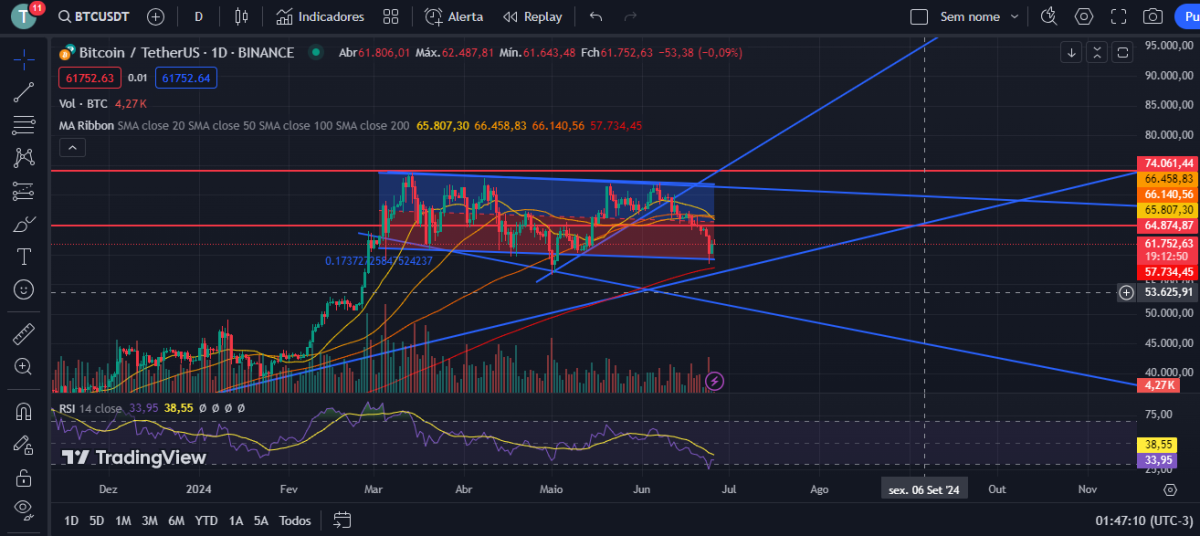This screenshot has width=1200, height=536.
Task: Select the MA Ribbon indicator legend
Action: tap(85, 126)
